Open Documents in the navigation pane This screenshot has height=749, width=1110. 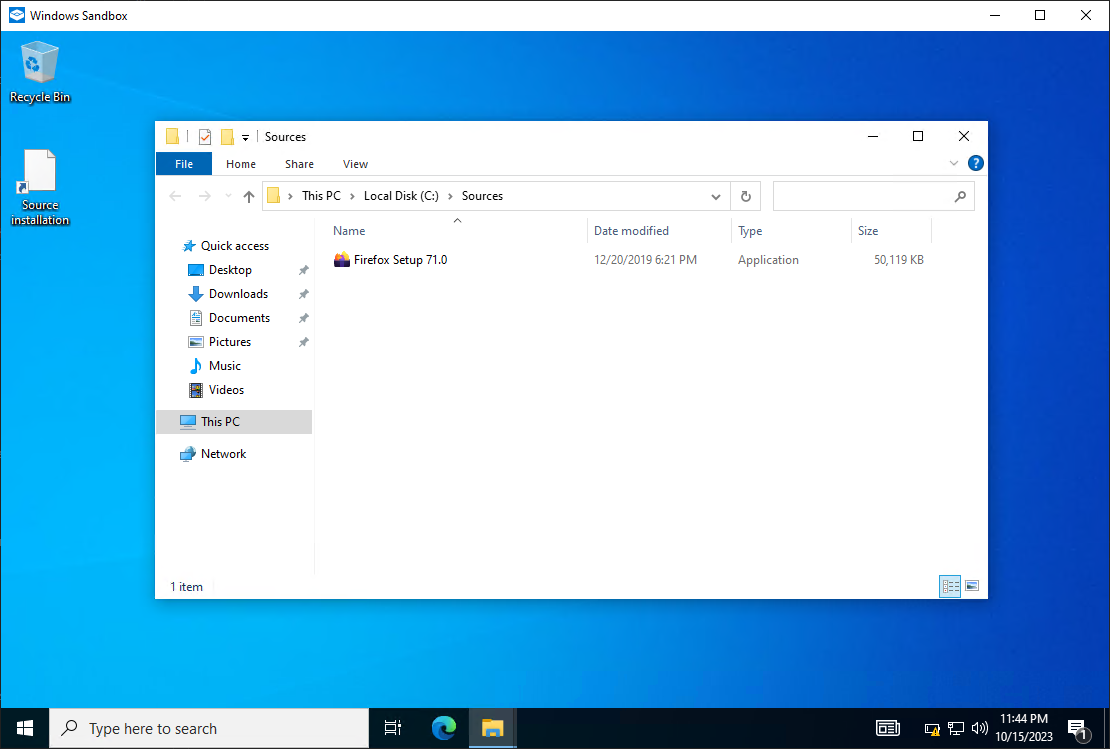pos(239,318)
